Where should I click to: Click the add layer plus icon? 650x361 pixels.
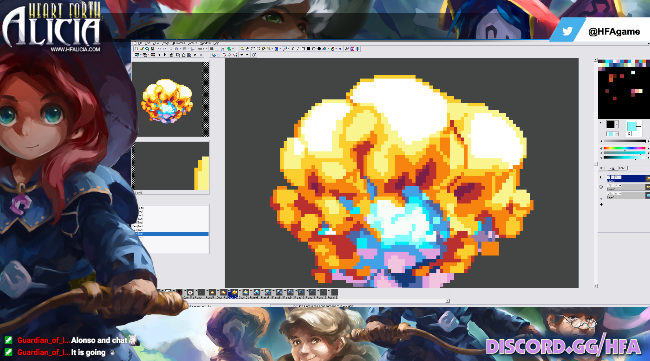[601, 205]
